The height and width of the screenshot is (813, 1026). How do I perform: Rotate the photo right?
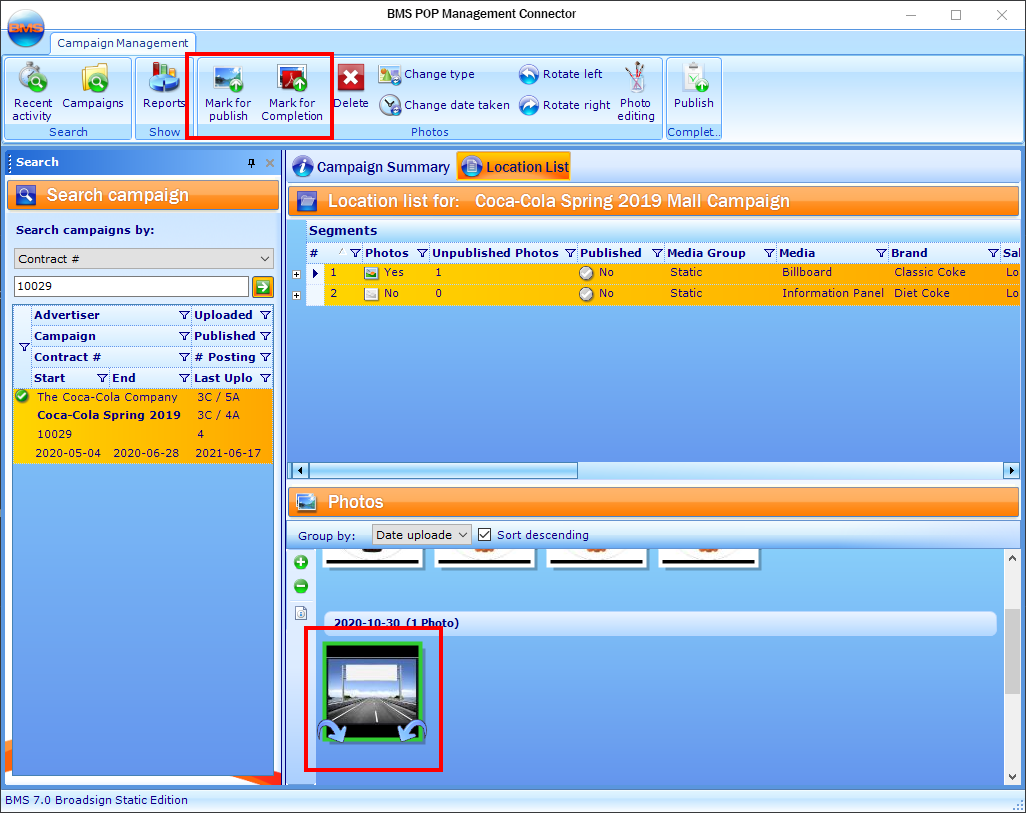coord(564,105)
